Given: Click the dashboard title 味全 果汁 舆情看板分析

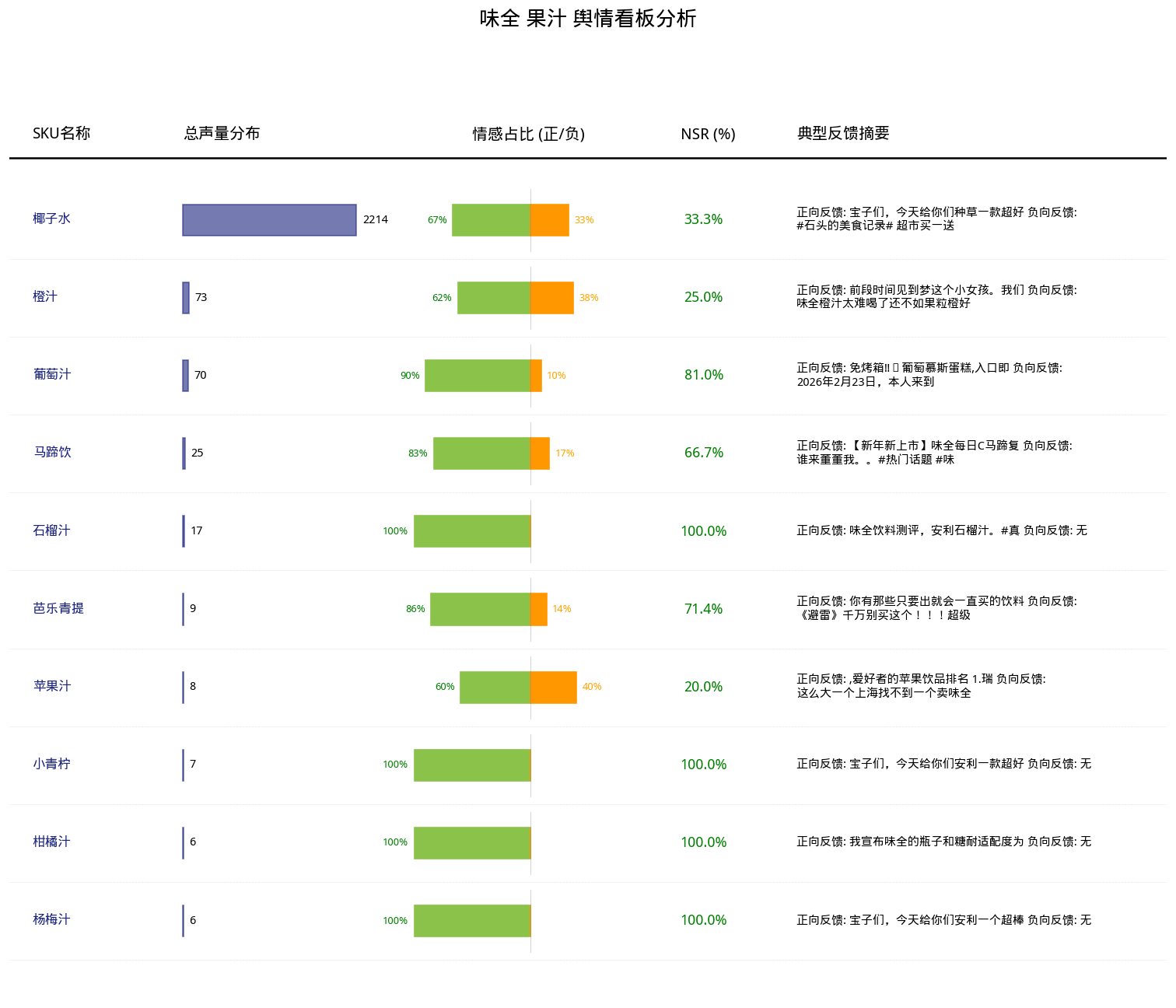Looking at the screenshot, I should (588, 19).
